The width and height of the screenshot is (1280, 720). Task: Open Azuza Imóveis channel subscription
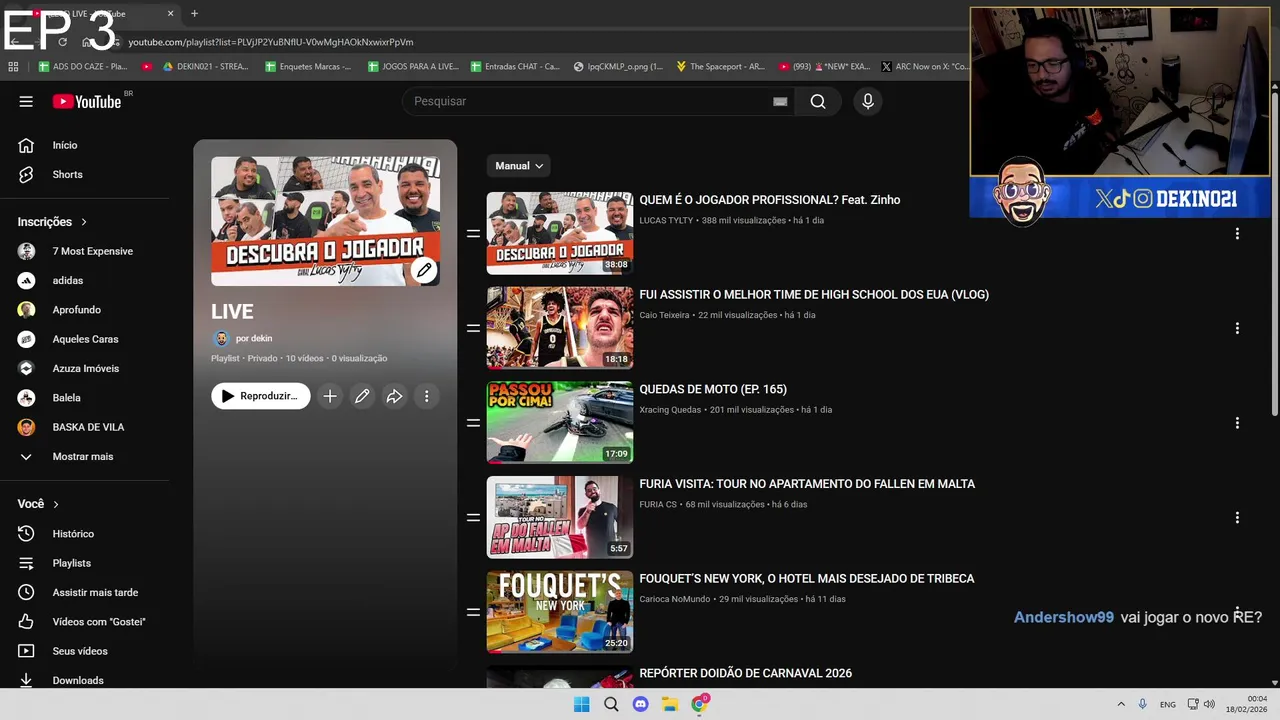pos(85,368)
